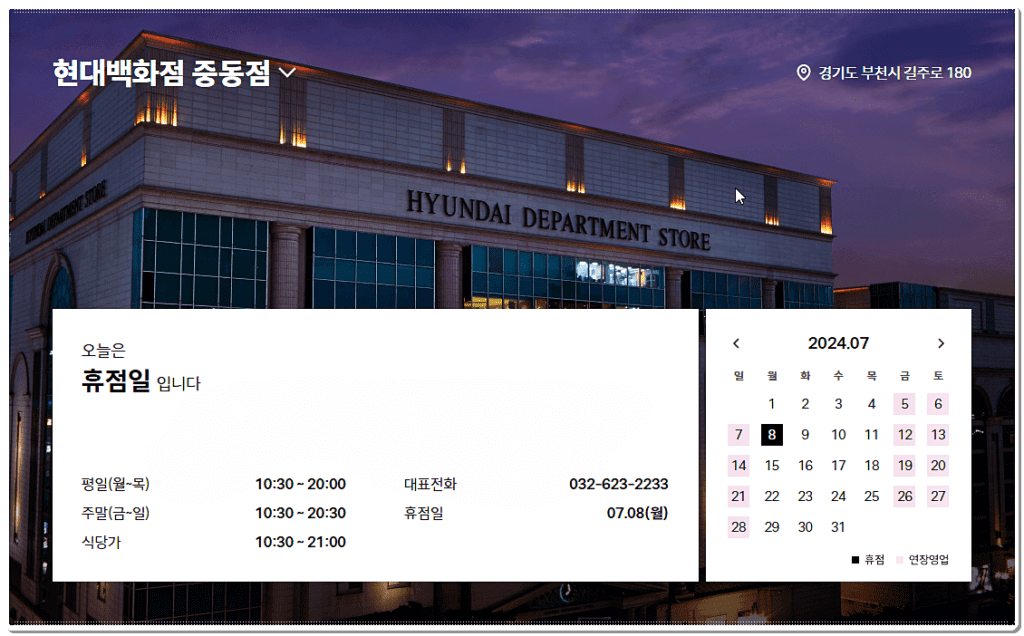The height and width of the screenshot is (636, 1024).
Task: Click the closed date 07.08(월)
Action: coord(637,513)
